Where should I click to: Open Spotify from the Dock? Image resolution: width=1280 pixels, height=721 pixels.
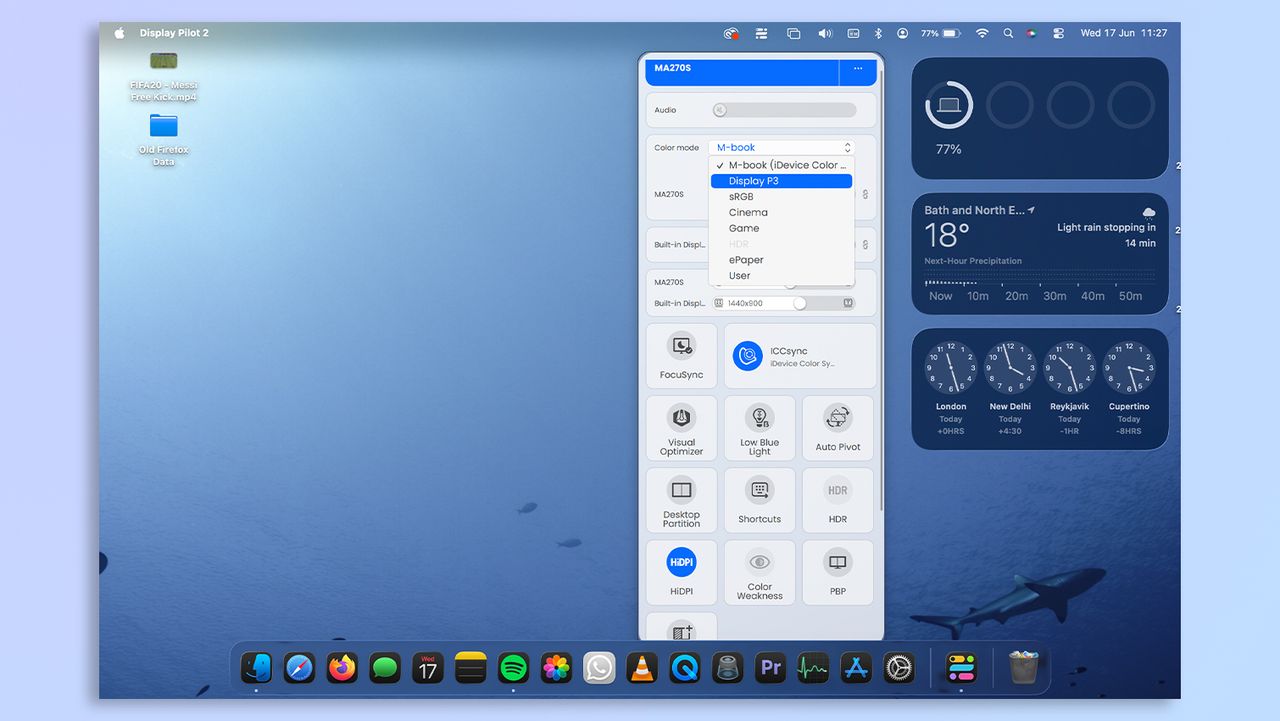point(513,667)
